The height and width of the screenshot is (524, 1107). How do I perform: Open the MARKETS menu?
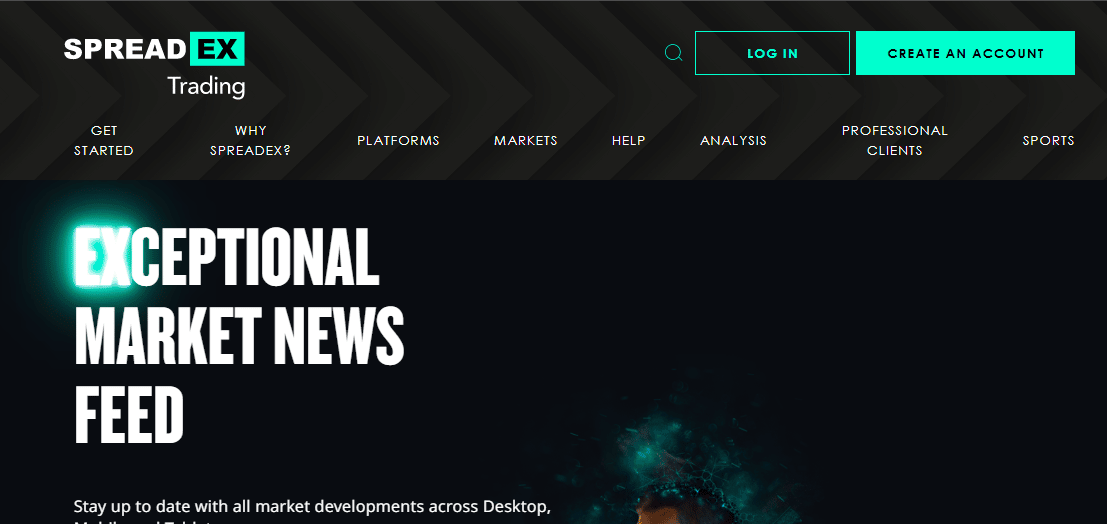pyautogui.click(x=526, y=141)
